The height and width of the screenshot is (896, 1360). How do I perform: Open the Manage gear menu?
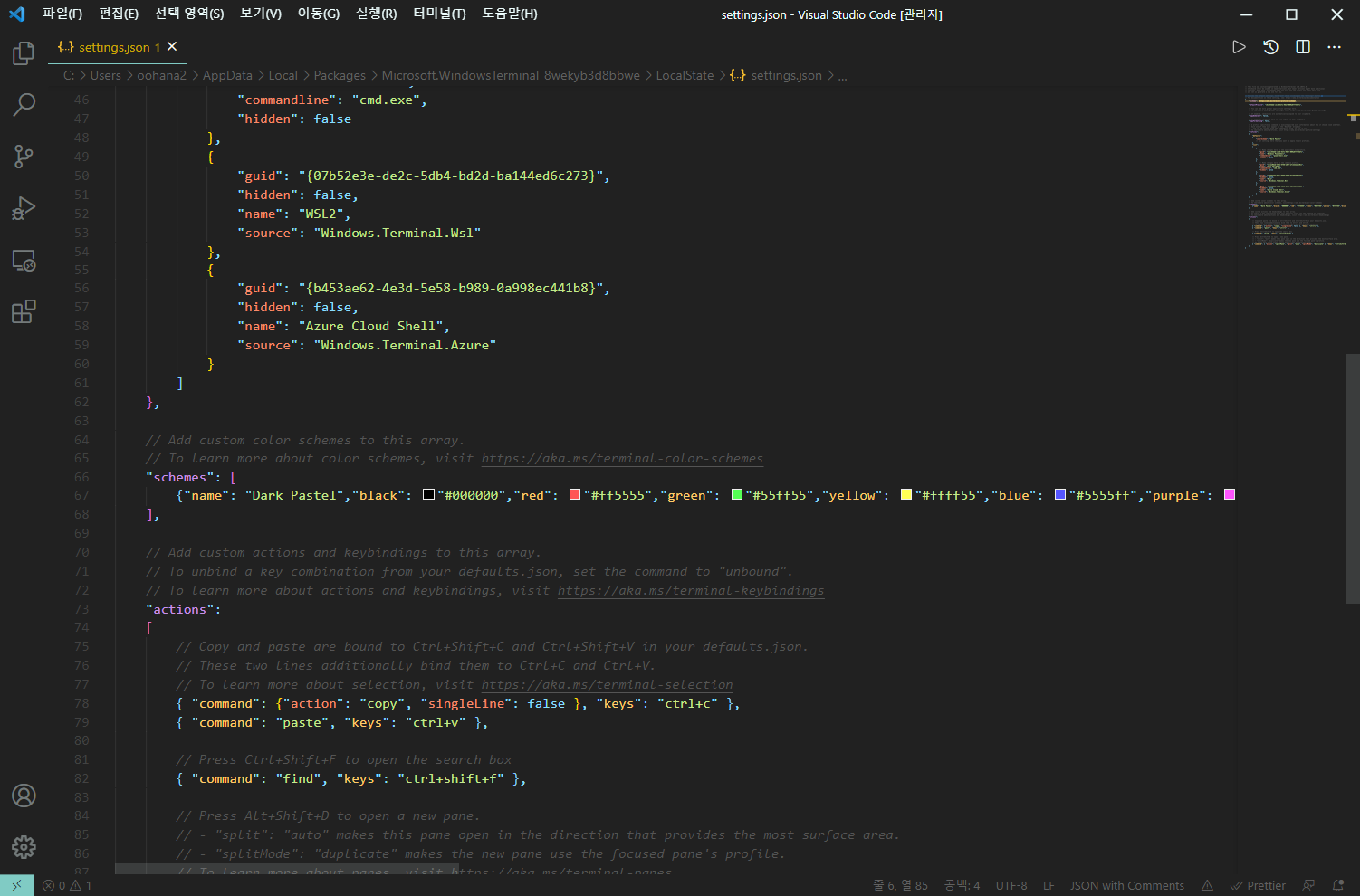[24, 847]
